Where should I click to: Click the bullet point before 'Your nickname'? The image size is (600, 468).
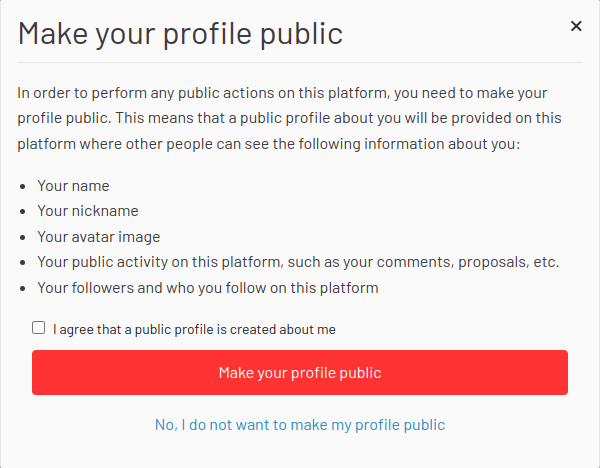click(x=23, y=212)
